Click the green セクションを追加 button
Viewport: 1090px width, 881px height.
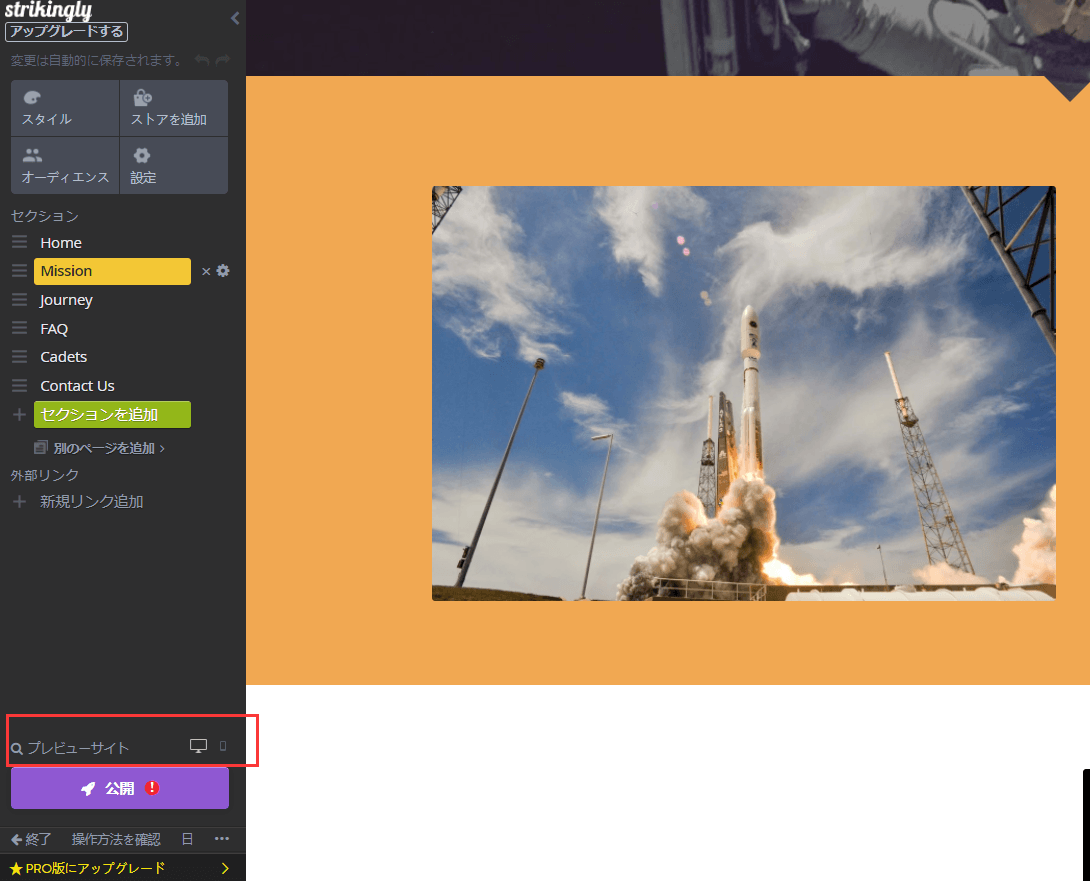click(112, 414)
